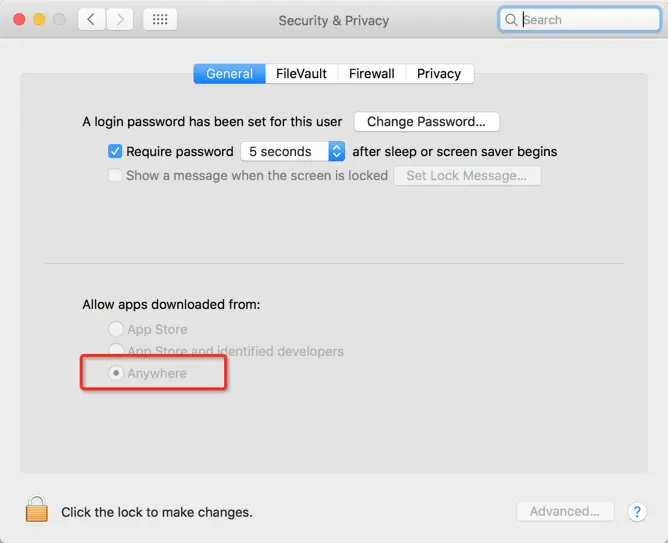Go back with the left arrow

pos(91,20)
